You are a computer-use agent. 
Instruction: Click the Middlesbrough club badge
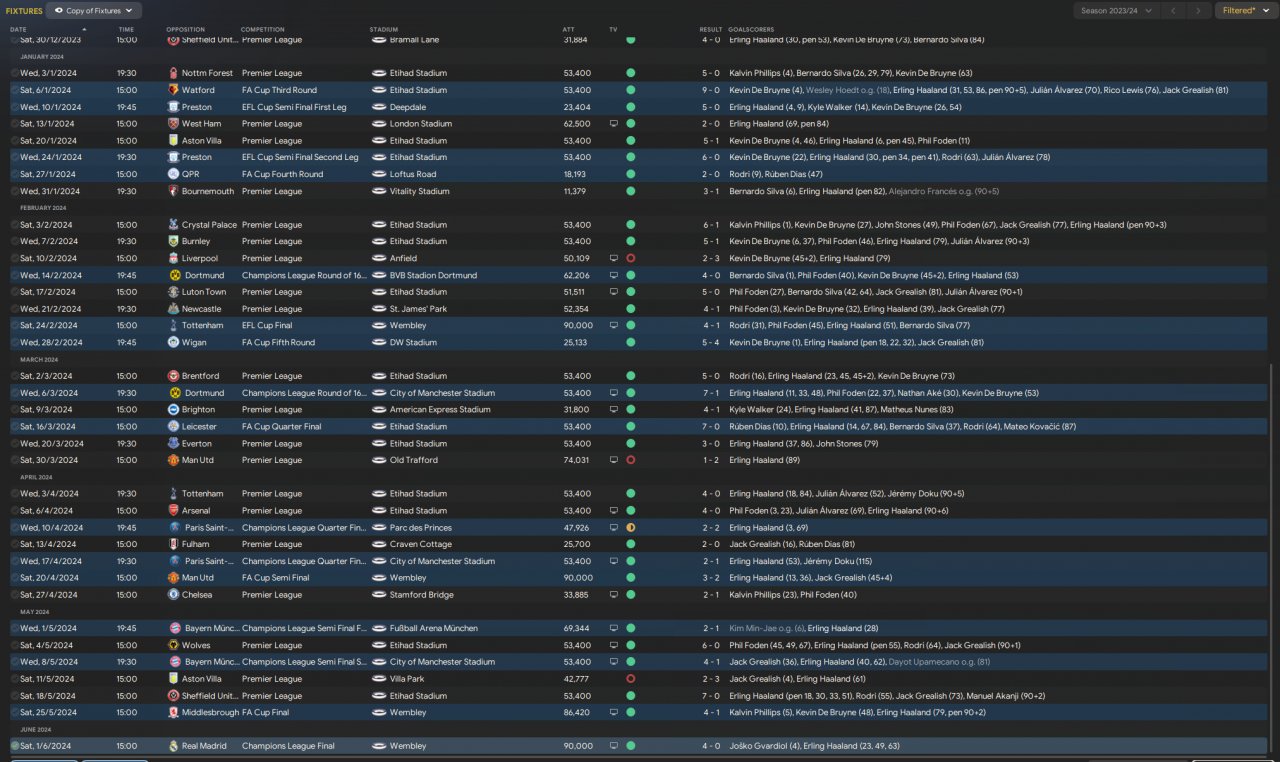tap(174, 712)
